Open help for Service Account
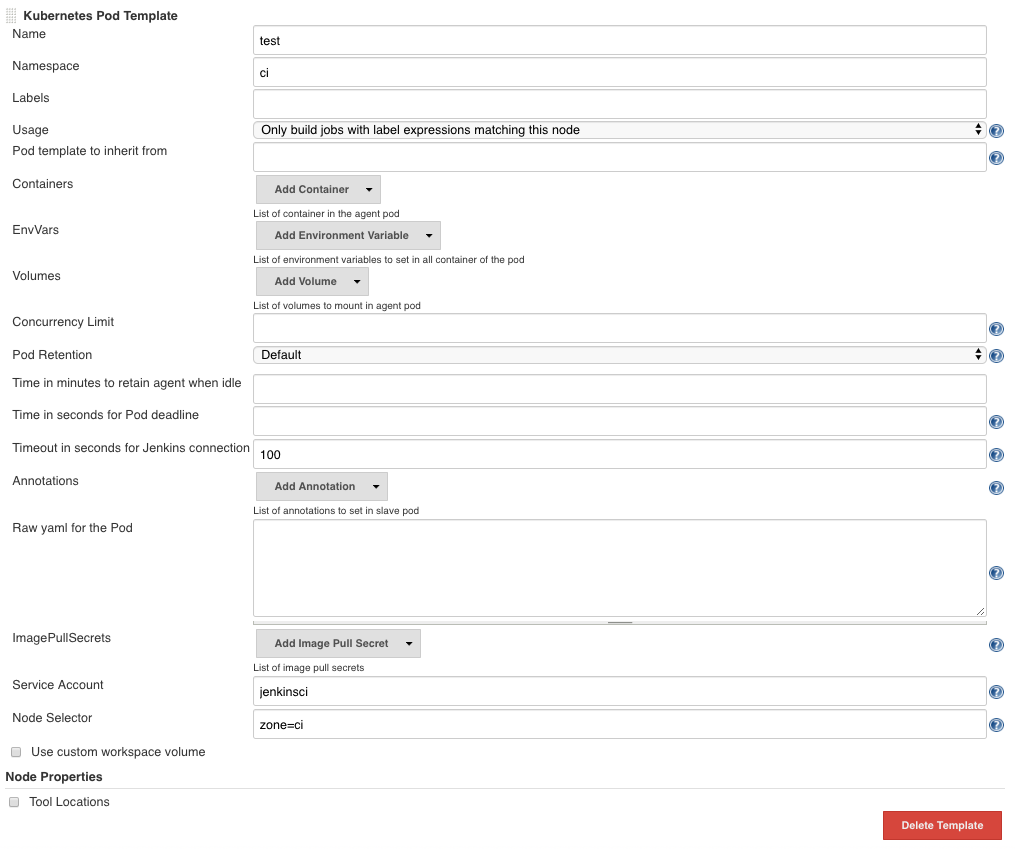Image resolution: width=1015 pixels, height=849 pixels. point(996,692)
